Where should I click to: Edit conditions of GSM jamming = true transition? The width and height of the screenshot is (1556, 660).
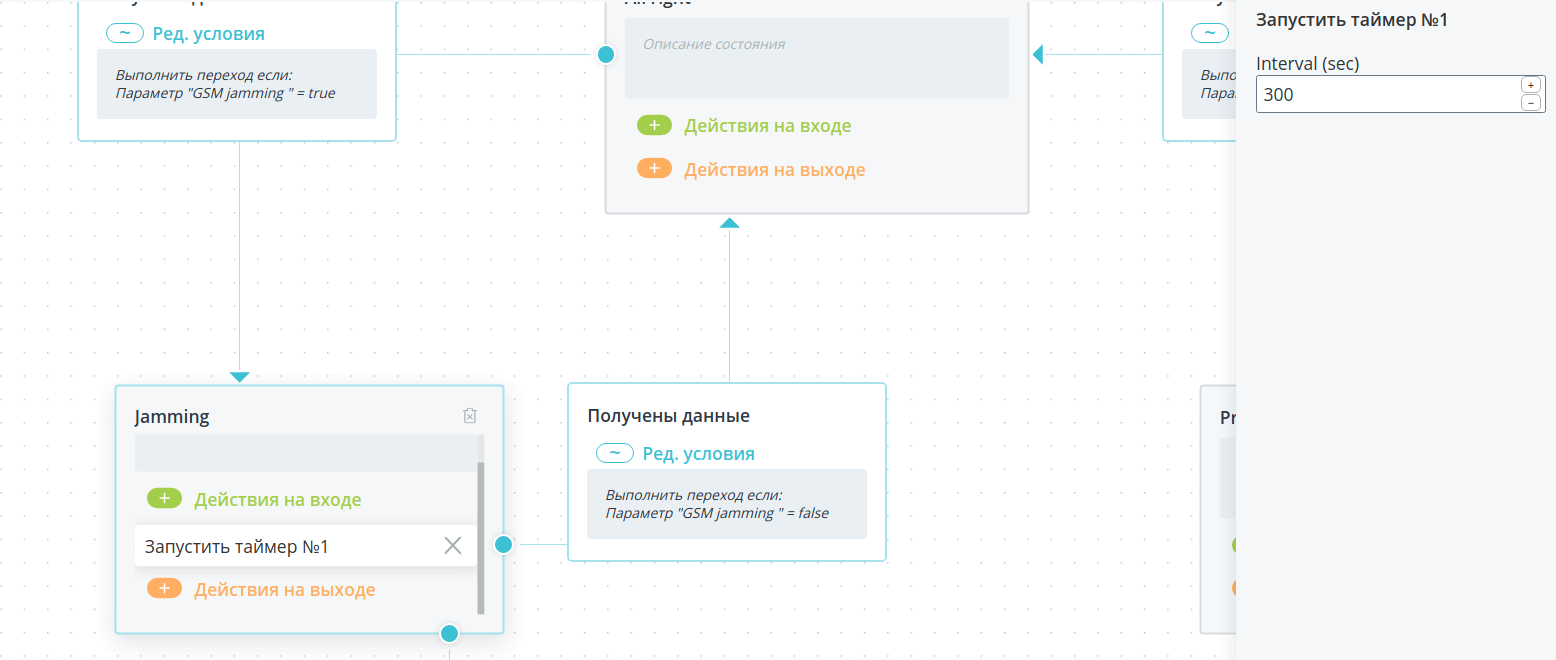coord(124,33)
